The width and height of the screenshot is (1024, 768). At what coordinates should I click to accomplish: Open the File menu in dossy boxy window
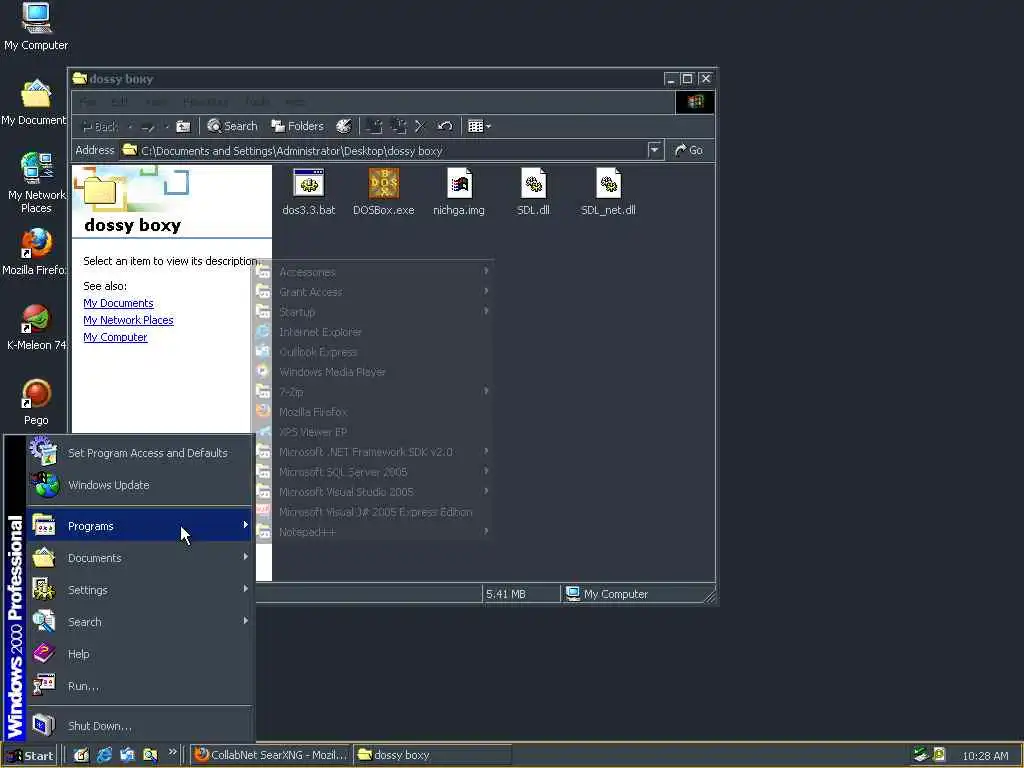click(x=88, y=102)
